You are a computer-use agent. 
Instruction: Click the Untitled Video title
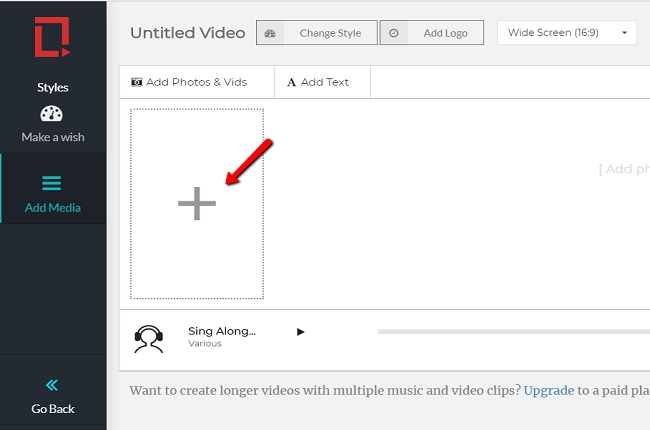pos(187,33)
